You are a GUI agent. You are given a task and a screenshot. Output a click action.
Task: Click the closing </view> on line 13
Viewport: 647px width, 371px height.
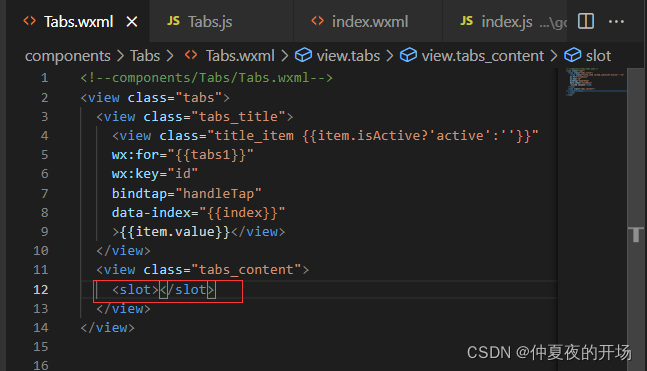(x=123, y=308)
